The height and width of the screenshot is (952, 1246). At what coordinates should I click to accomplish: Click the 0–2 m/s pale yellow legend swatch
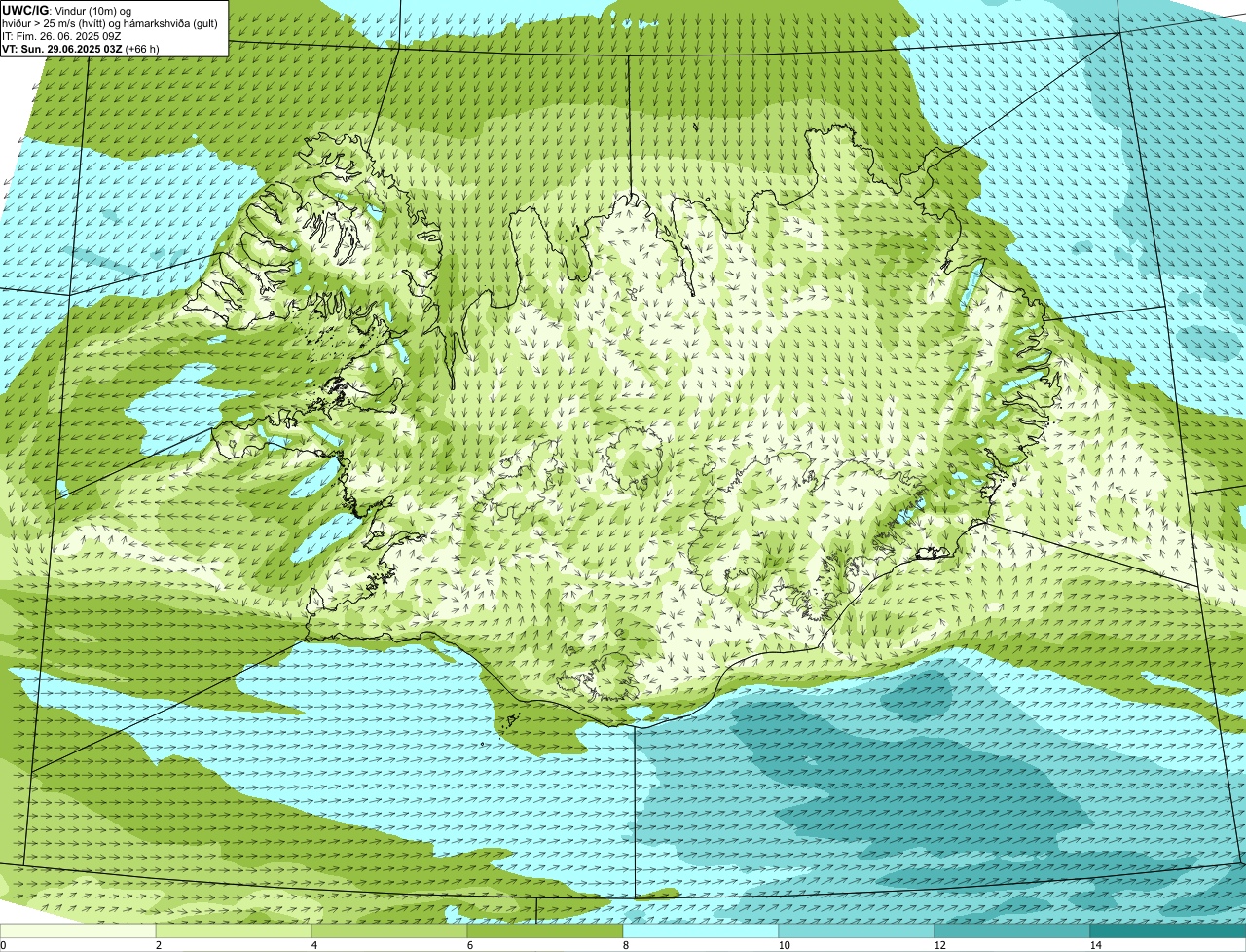coord(78,931)
